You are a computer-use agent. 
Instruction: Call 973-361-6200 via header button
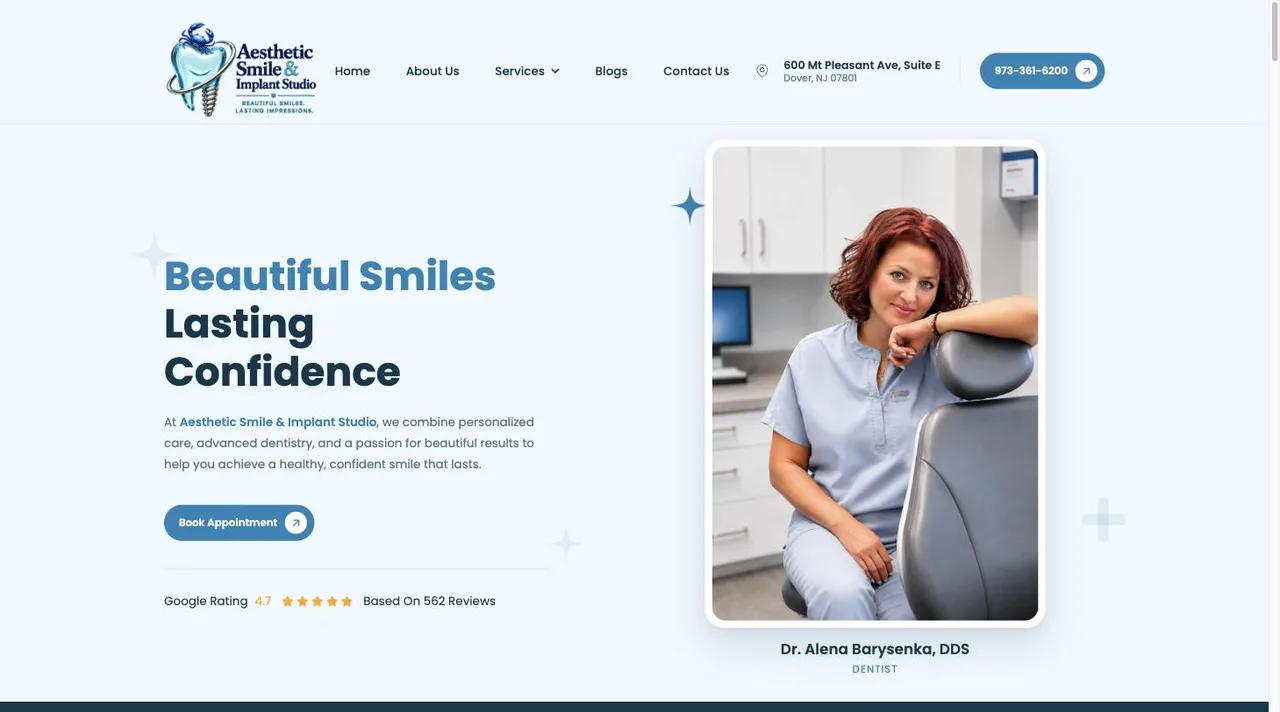pos(1042,71)
